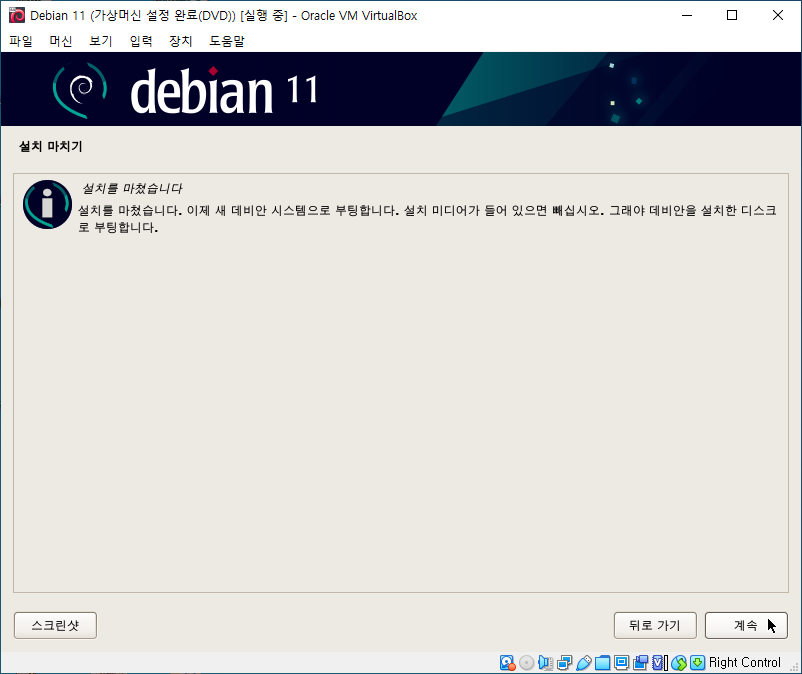Open the 보기 menu
The width and height of the screenshot is (802, 674).
pyautogui.click(x=101, y=41)
